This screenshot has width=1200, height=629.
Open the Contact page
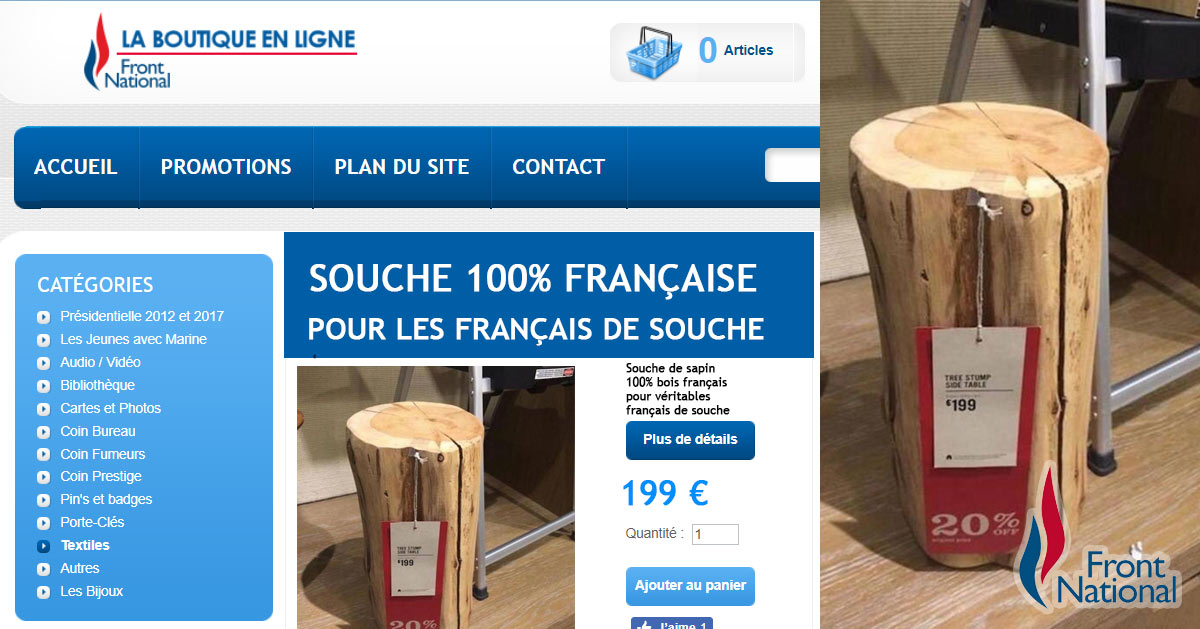[559, 167]
